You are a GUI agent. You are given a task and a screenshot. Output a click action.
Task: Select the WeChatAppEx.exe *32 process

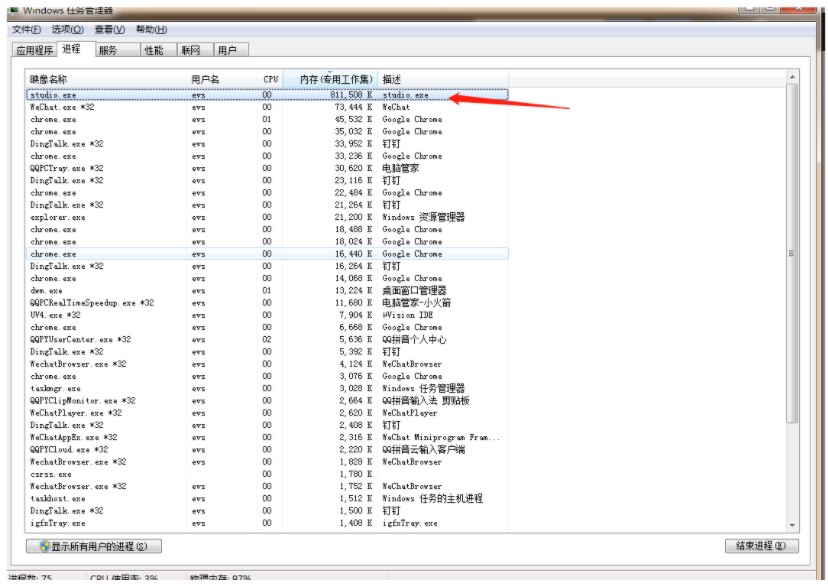(267, 437)
